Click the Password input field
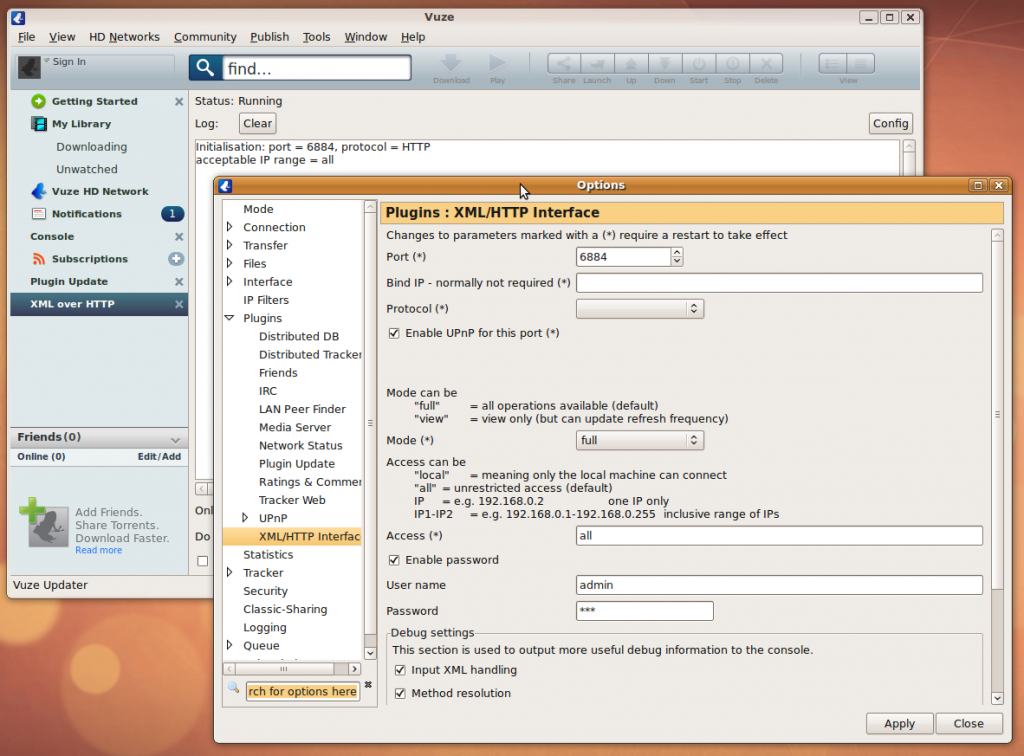 click(x=645, y=611)
